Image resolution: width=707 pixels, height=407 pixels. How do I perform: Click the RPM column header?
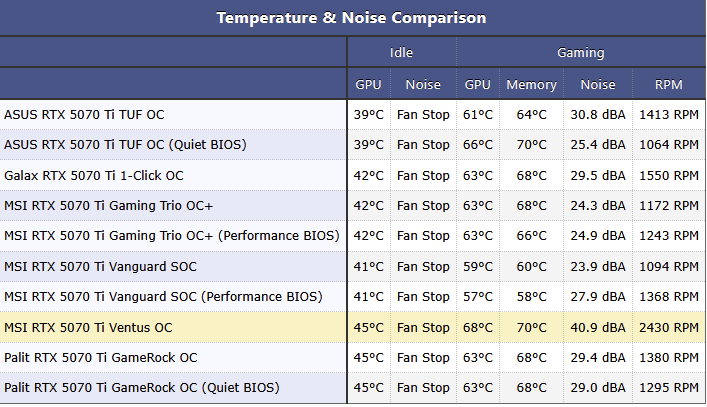tap(669, 84)
